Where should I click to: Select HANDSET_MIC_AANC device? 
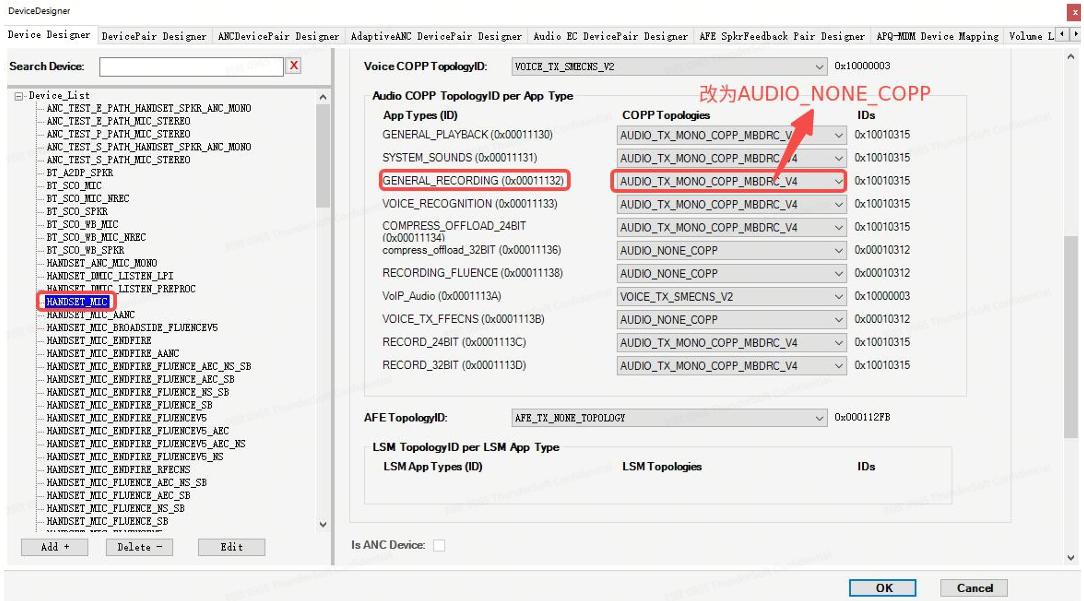coord(91,315)
